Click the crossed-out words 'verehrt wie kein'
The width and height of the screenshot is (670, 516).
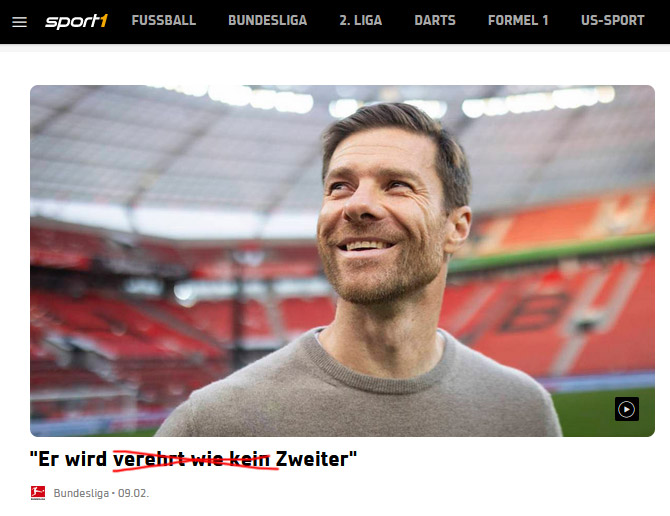coord(191,460)
